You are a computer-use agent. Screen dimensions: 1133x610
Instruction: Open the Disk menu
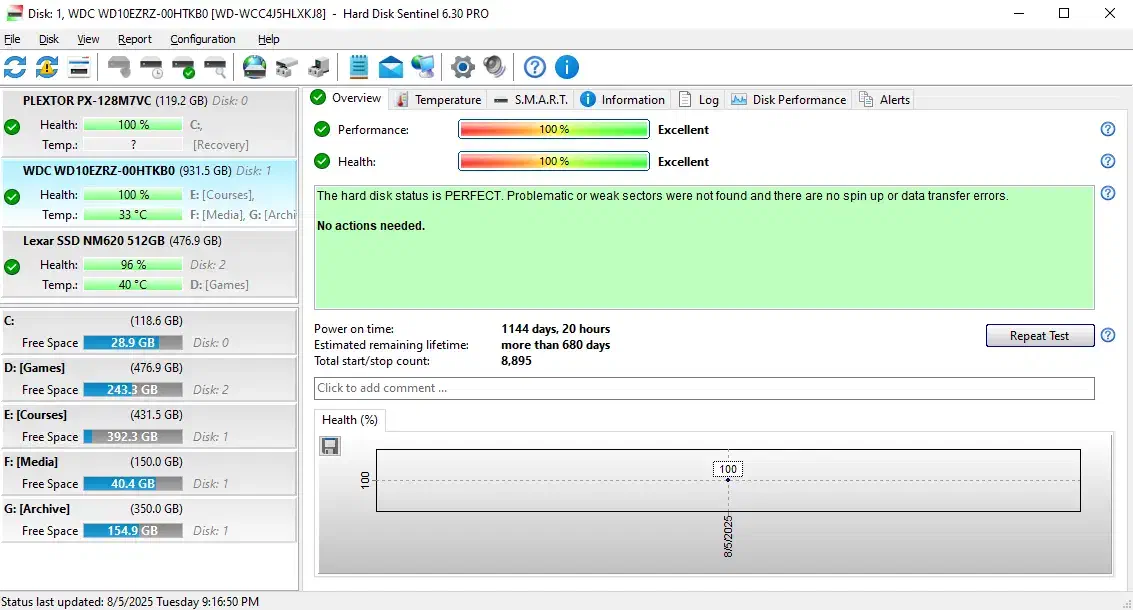[49, 39]
